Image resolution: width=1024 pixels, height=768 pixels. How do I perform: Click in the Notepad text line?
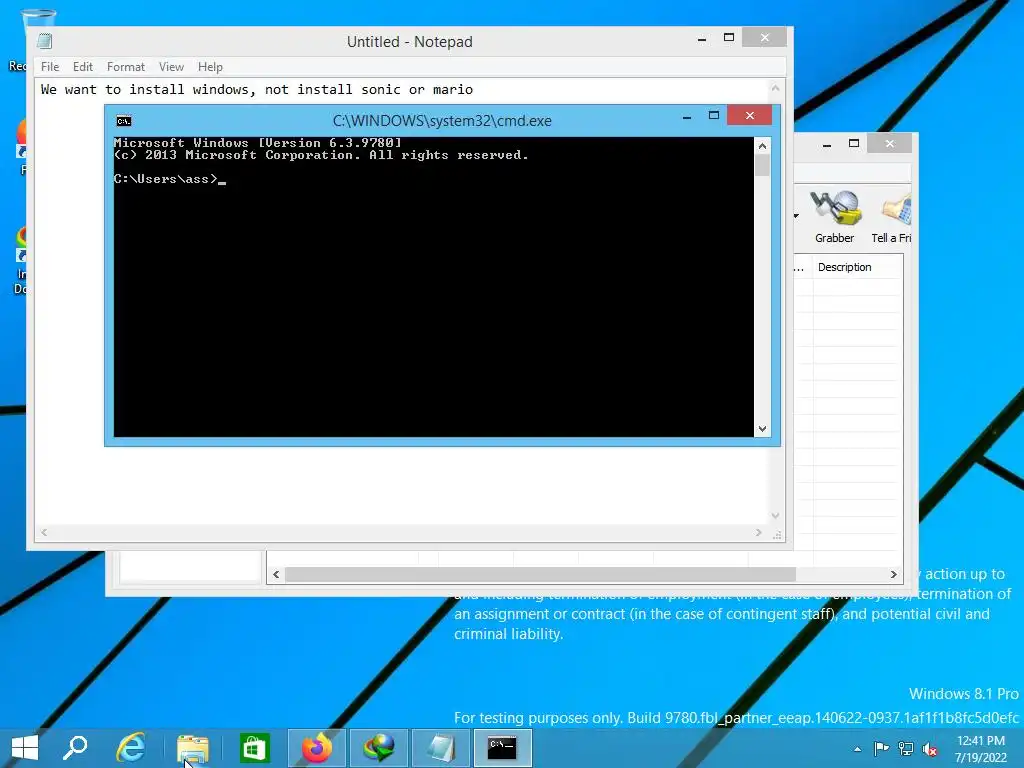click(x=257, y=89)
